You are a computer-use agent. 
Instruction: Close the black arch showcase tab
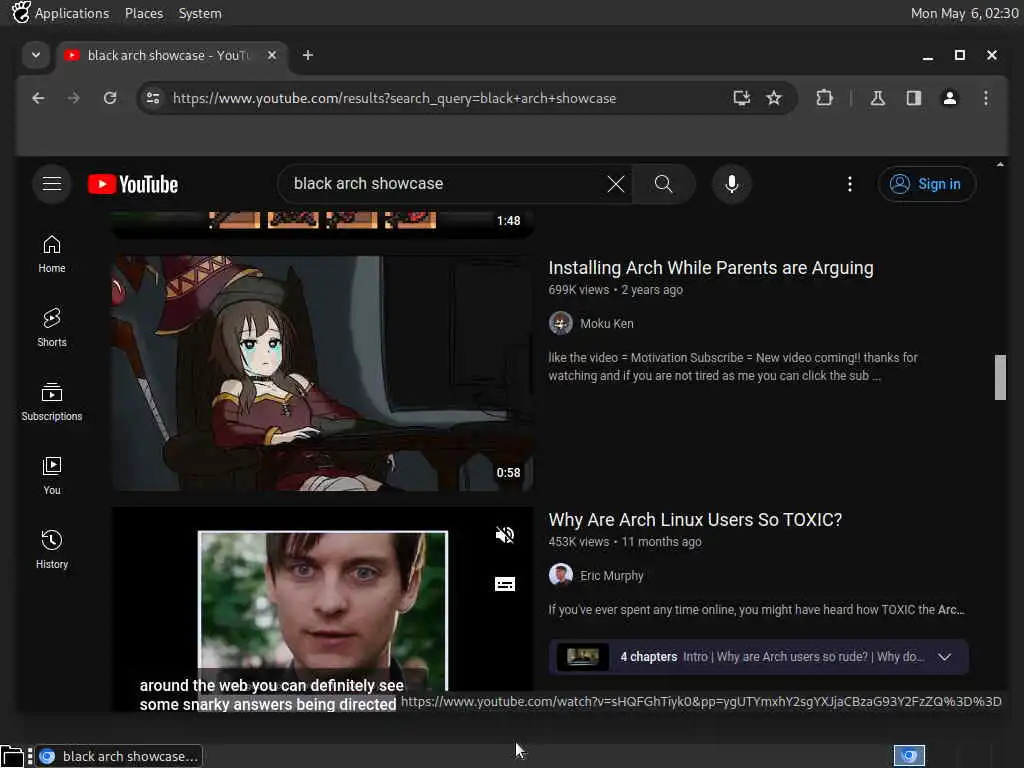coord(272,56)
